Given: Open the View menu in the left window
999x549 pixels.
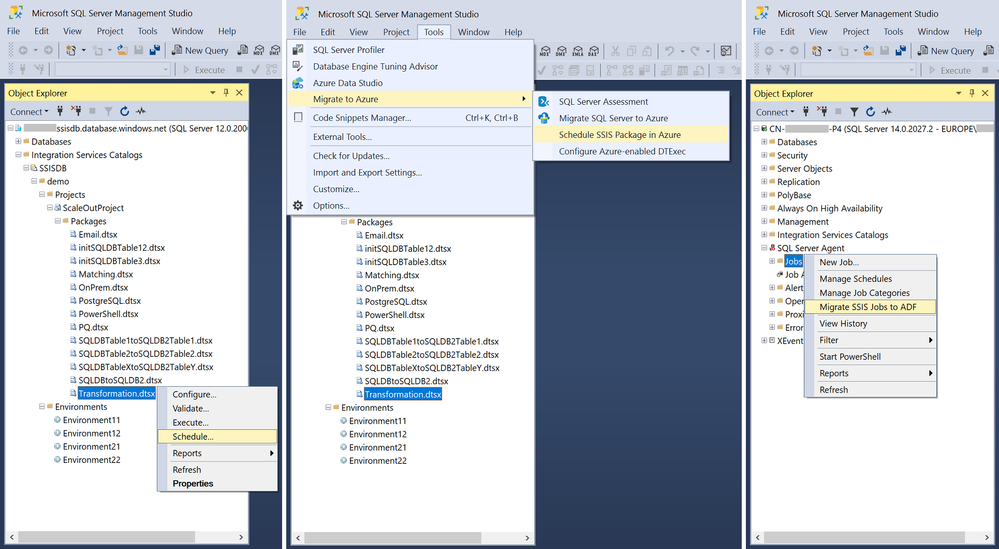Looking at the screenshot, I should 72,31.
